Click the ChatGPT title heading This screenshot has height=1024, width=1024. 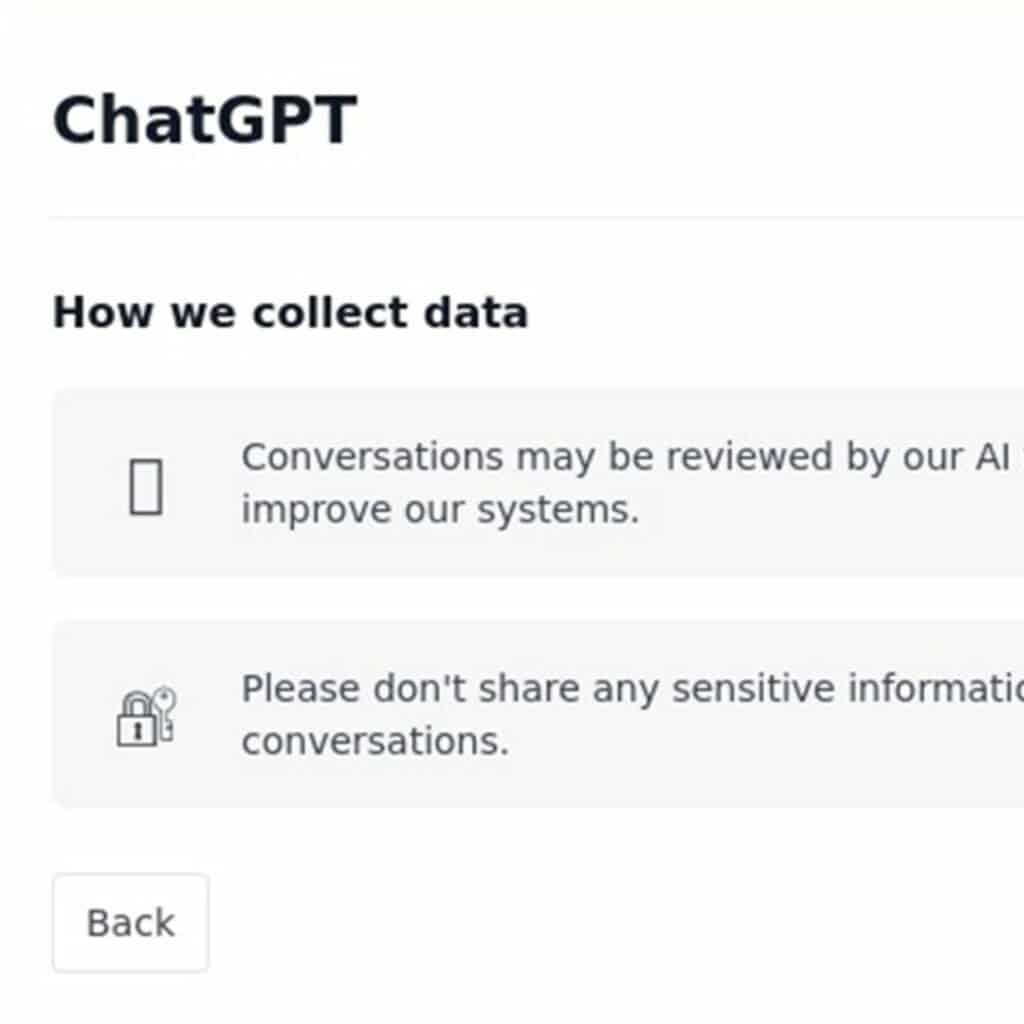[204, 120]
